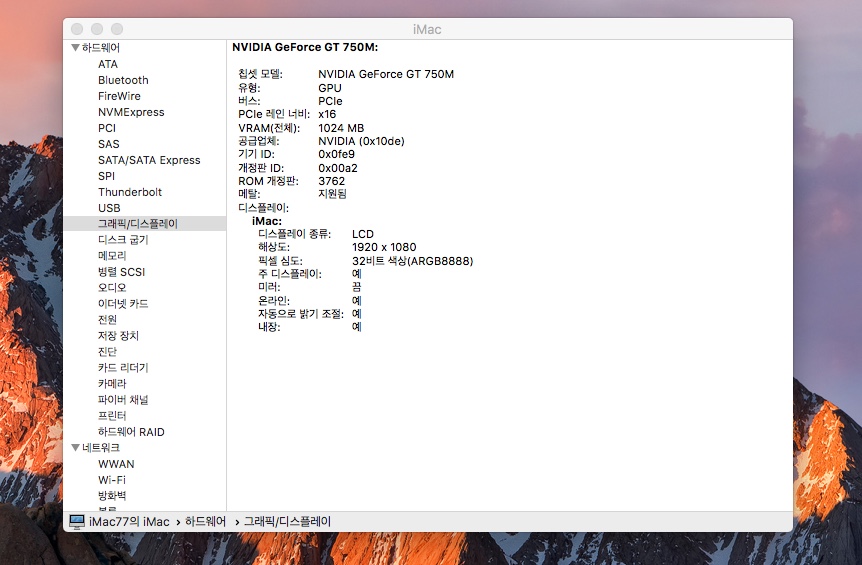Select 오디오 in the hardware list
862x565 pixels.
point(112,288)
